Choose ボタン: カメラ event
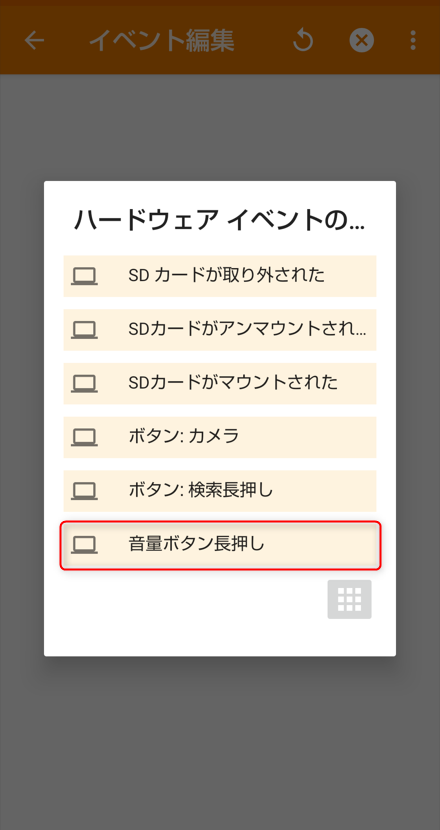Image resolution: width=440 pixels, height=830 pixels. (x=220, y=437)
